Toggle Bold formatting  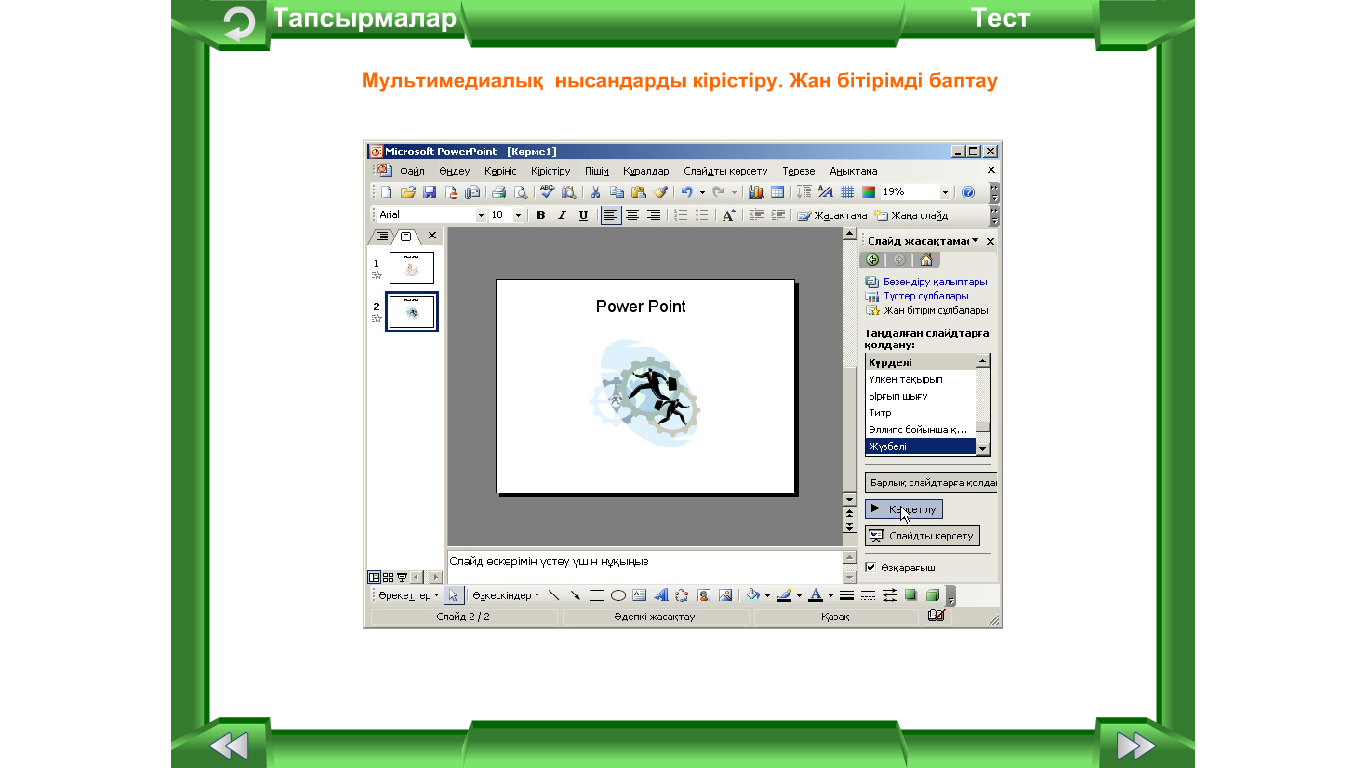[541, 215]
